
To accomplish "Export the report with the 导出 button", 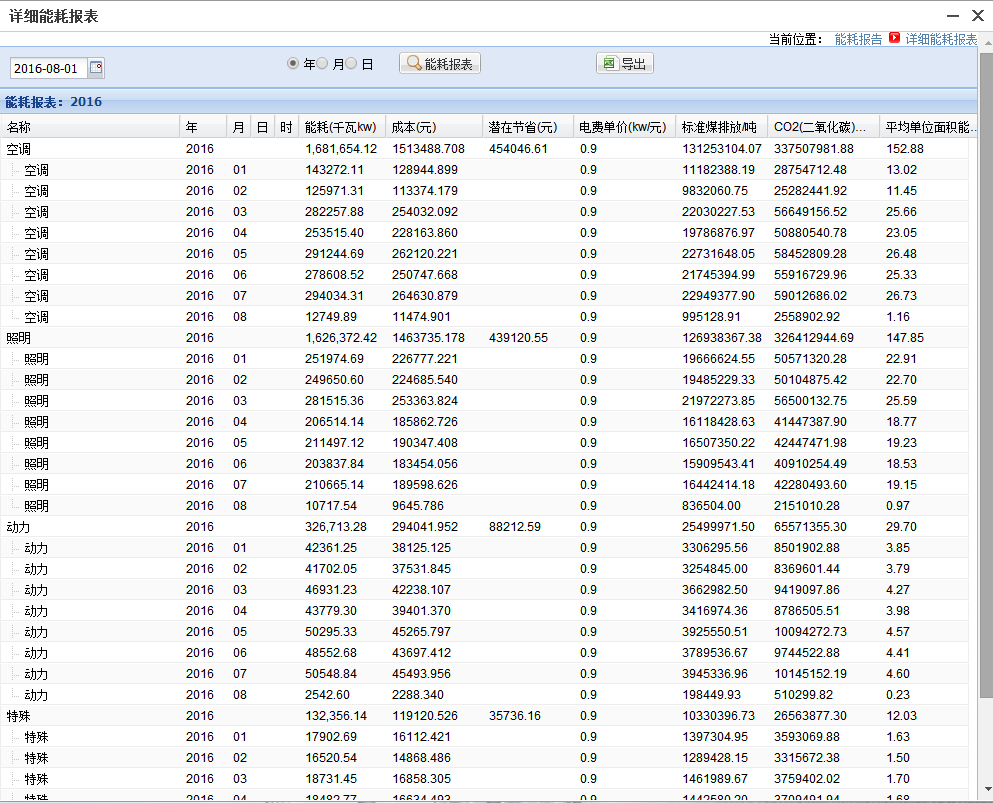I will [x=624, y=63].
